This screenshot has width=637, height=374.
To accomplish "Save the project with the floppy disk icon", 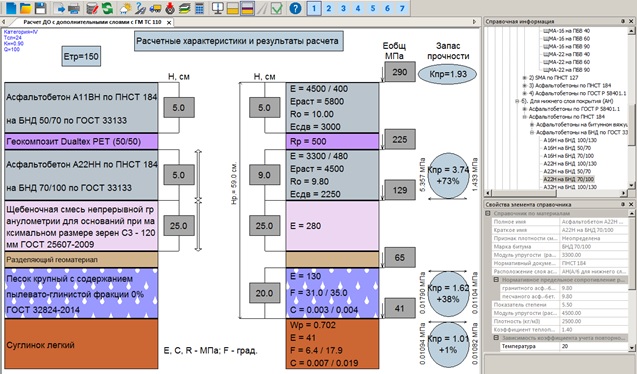I will coord(40,8).
